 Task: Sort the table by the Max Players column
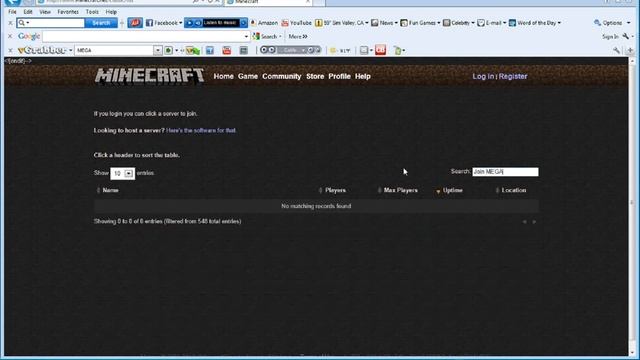tap(400, 190)
